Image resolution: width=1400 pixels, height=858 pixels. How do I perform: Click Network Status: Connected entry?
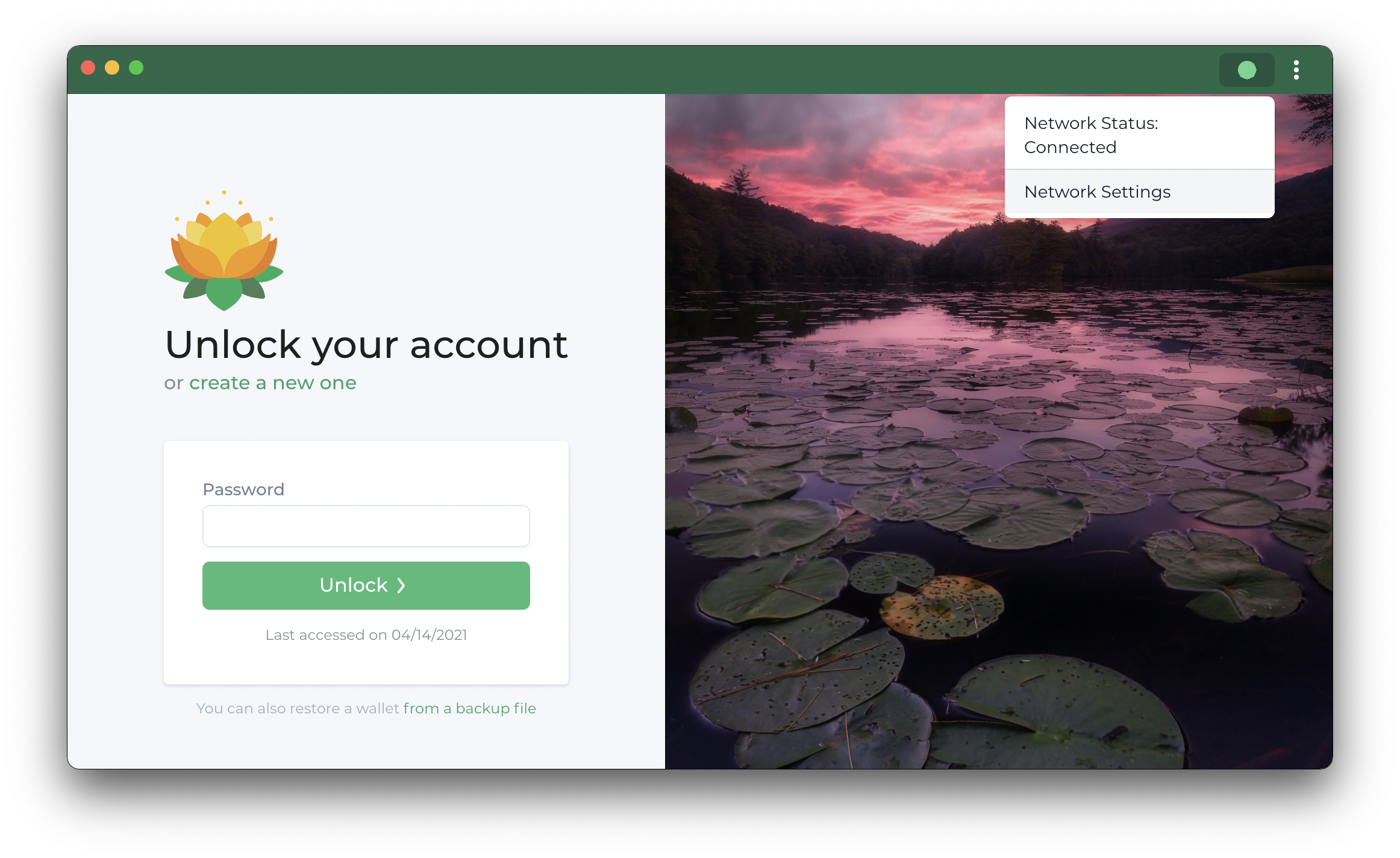pos(1140,134)
